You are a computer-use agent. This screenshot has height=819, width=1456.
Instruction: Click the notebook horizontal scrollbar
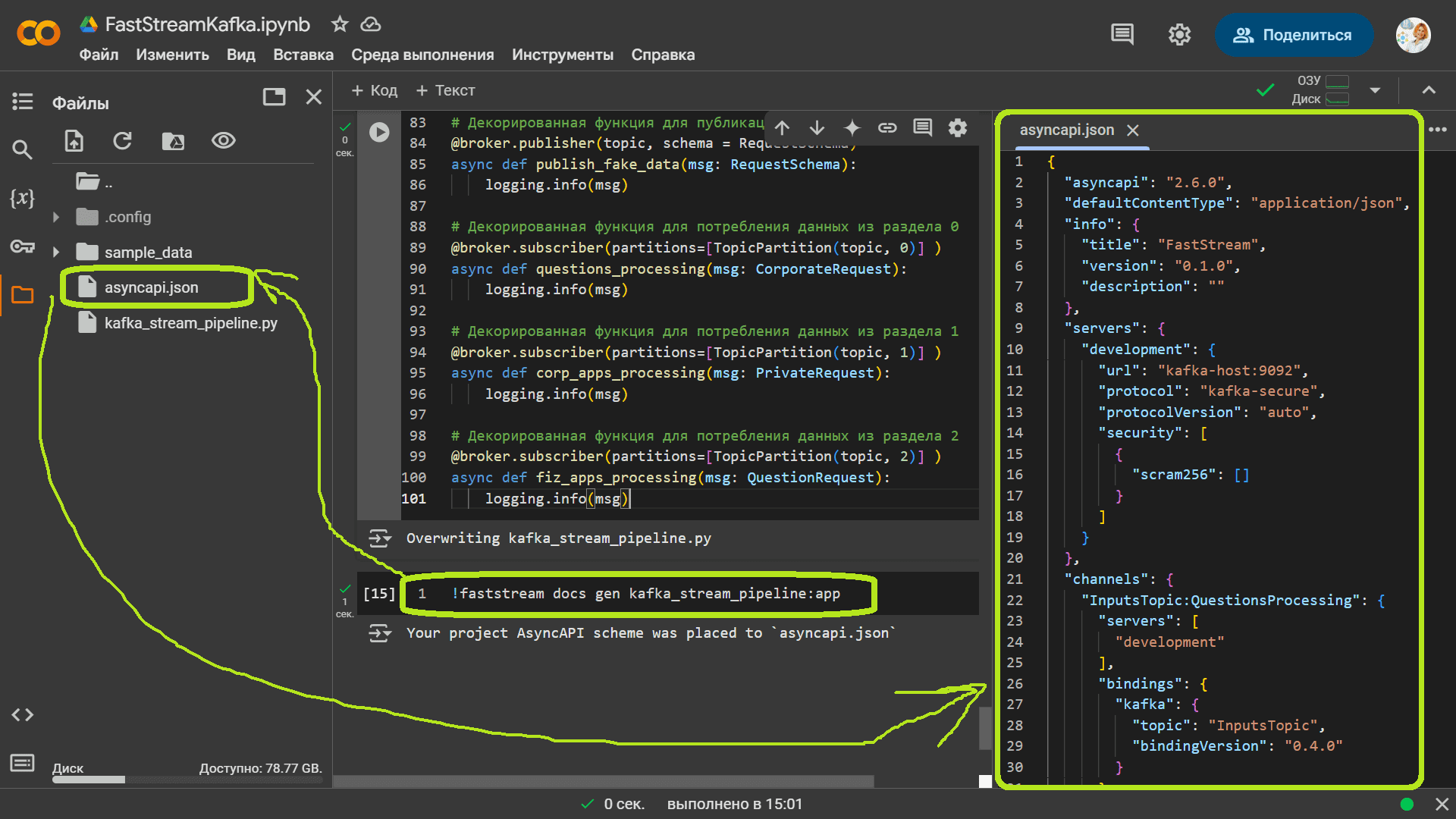[604, 781]
